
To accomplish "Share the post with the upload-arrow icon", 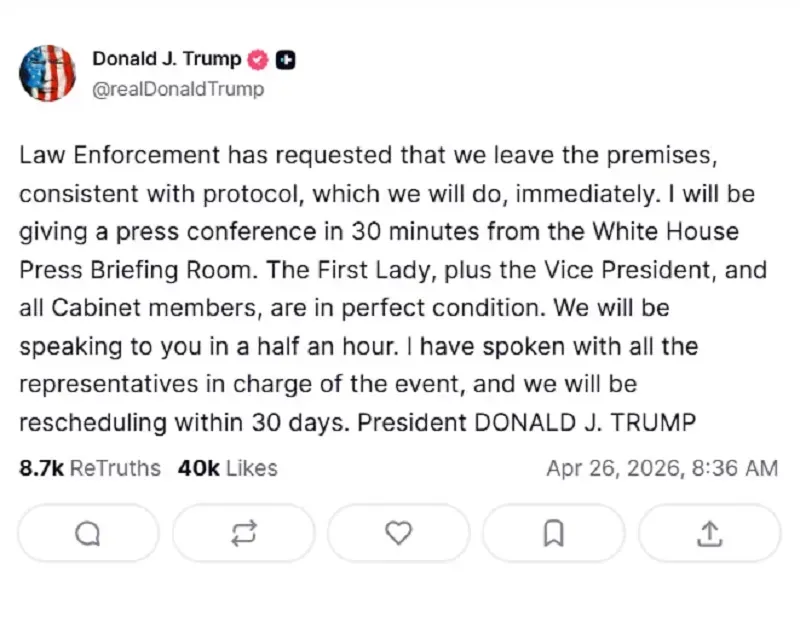I will tap(709, 533).
